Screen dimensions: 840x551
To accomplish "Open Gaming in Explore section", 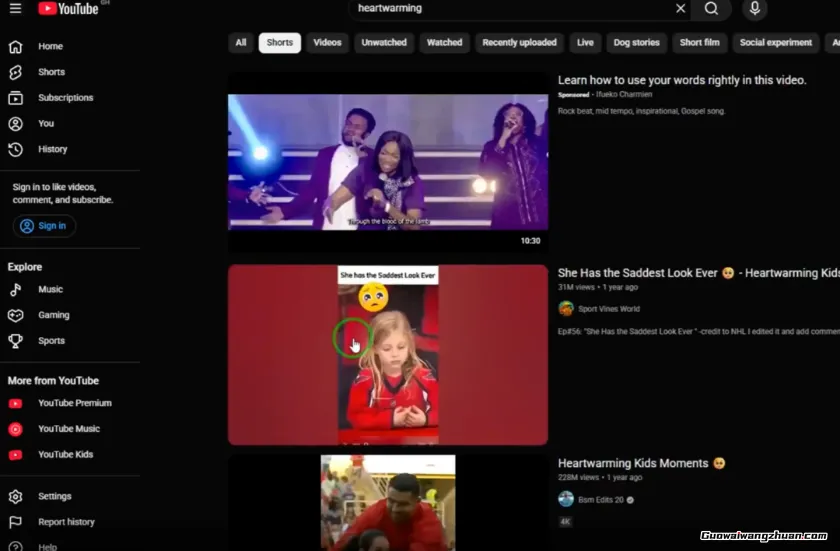I will [x=53, y=315].
